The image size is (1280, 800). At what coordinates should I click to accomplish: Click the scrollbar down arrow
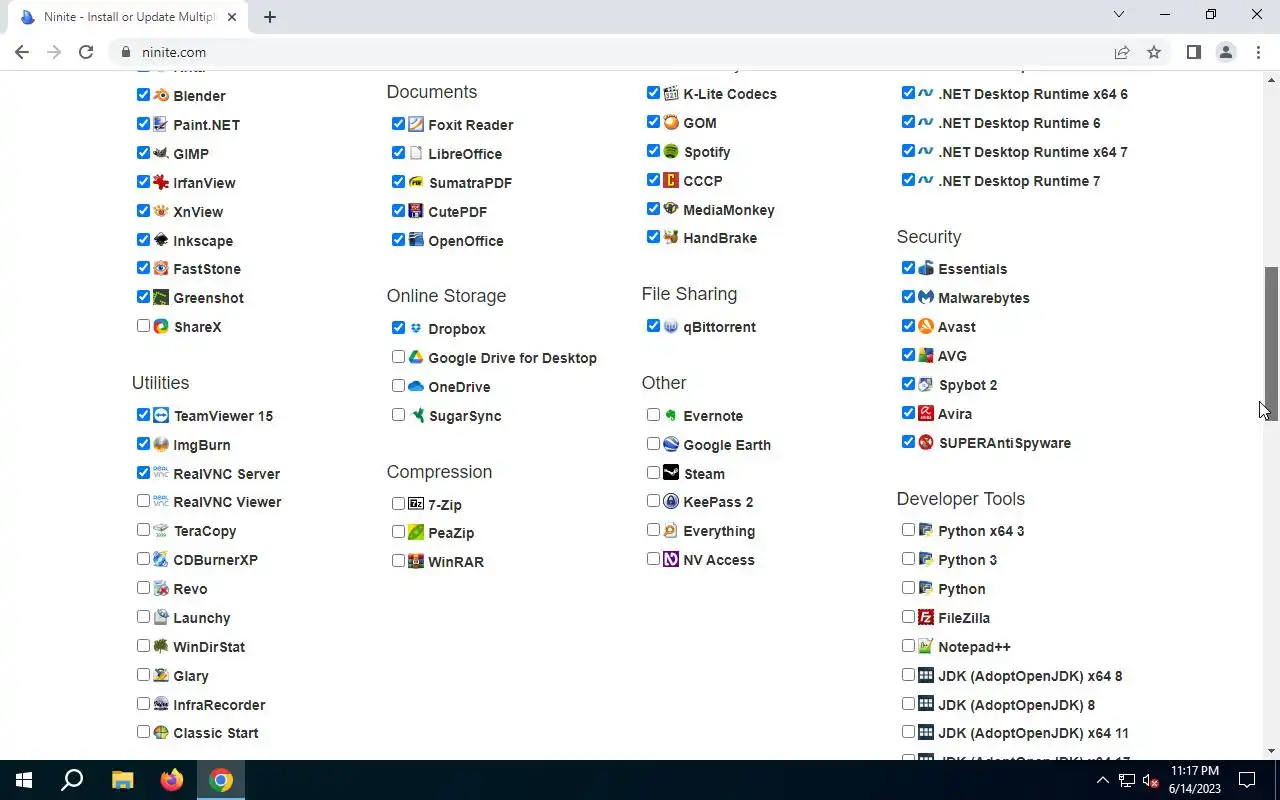[x=1271, y=751]
